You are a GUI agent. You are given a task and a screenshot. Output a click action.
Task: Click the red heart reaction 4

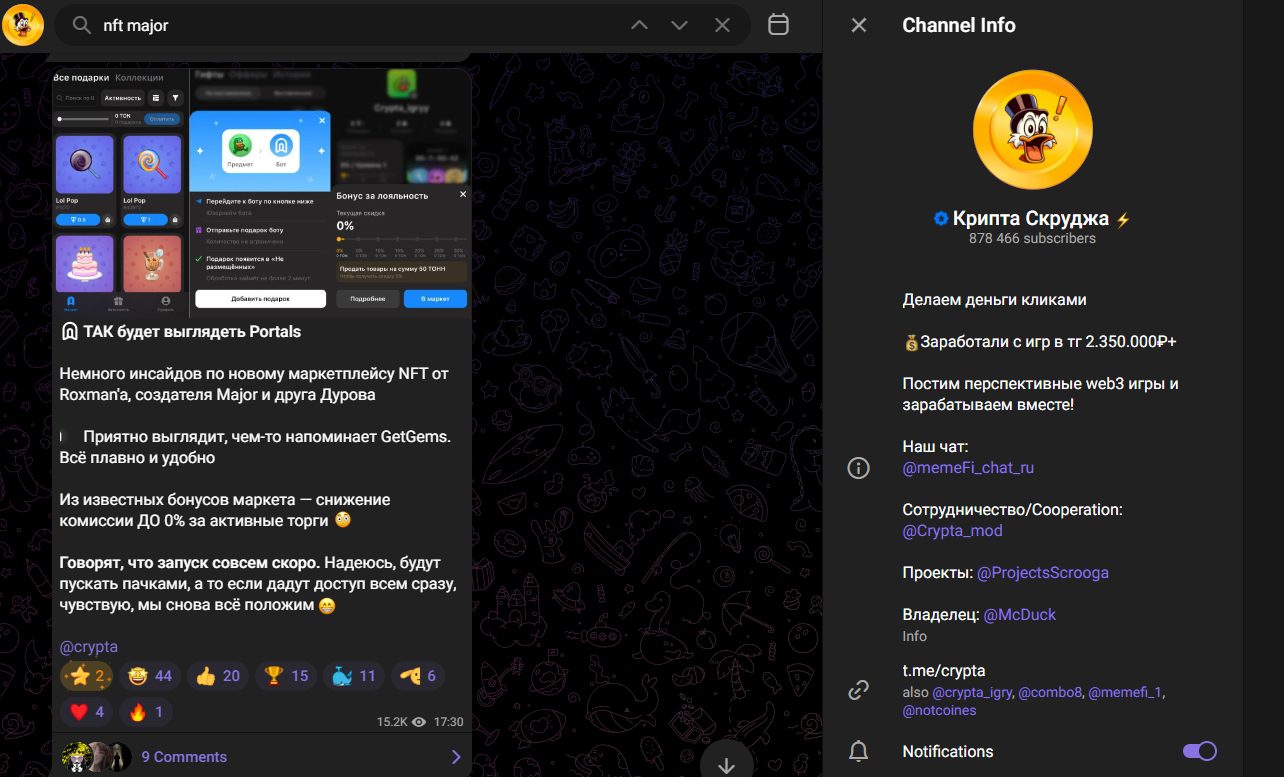point(87,712)
